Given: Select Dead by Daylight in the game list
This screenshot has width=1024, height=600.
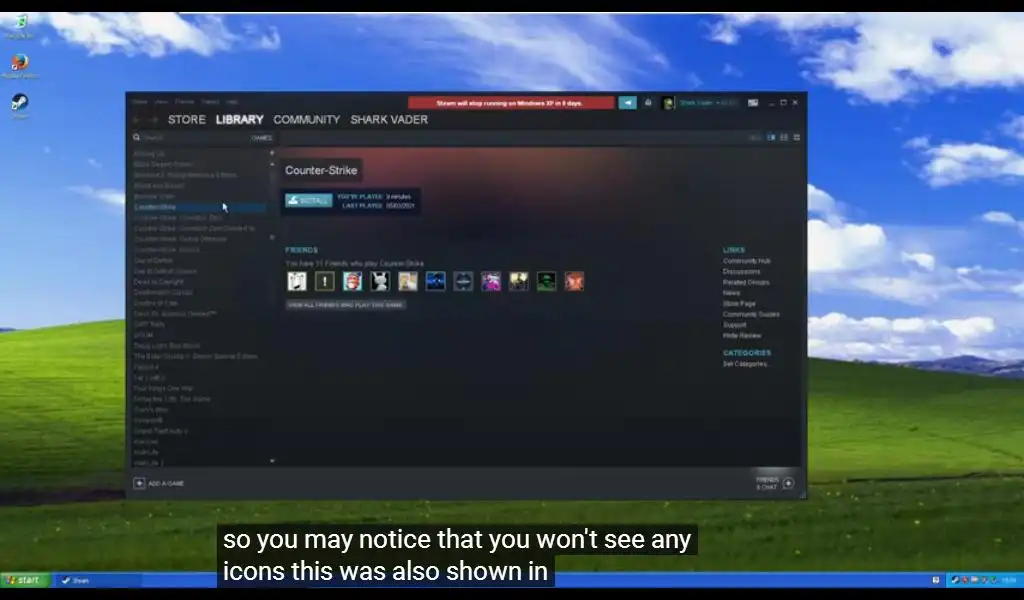Looking at the screenshot, I should click(159, 282).
